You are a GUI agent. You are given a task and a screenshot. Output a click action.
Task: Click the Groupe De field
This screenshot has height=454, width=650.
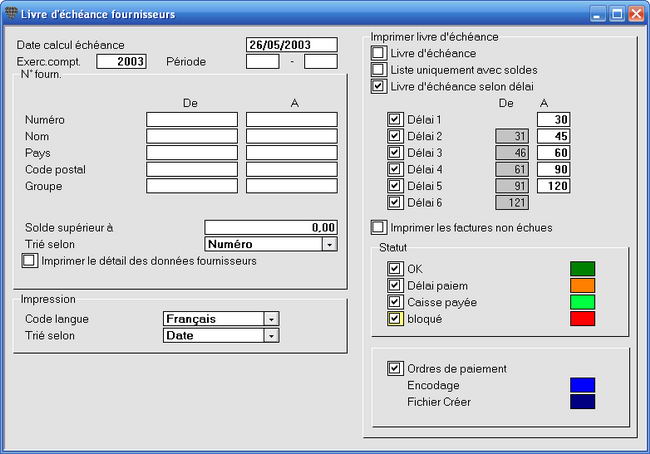point(192,186)
